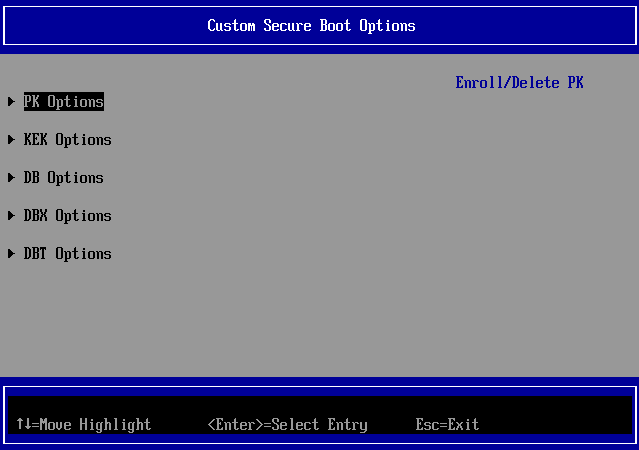This screenshot has width=639, height=450.
Task: Click the Esc=Exit hint
Action: (x=447, y=425)
